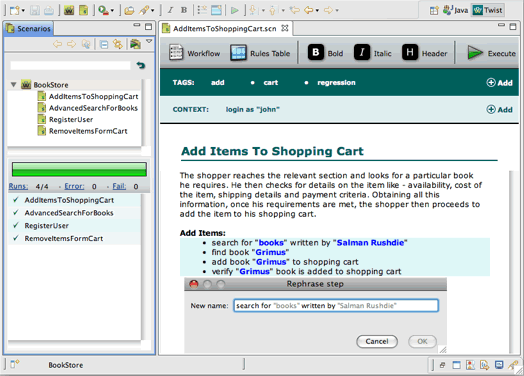Switch to the Twist perspective

pos(488,10)
